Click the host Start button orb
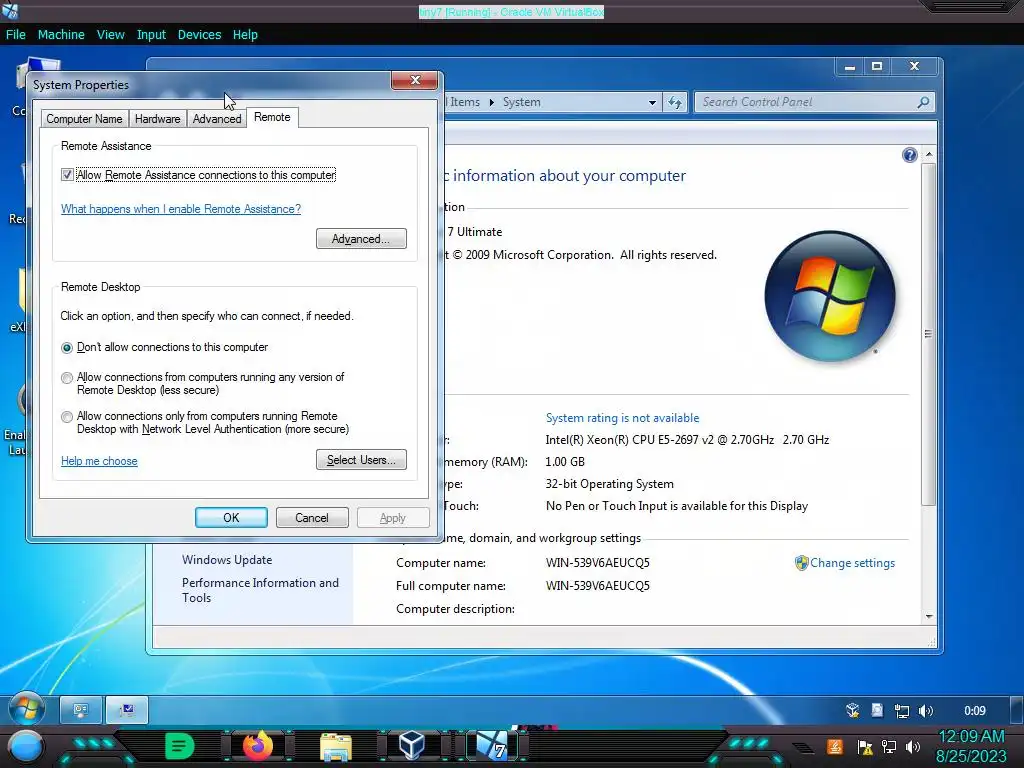This screenshot has height=768, width=1024. click(25, 747)
